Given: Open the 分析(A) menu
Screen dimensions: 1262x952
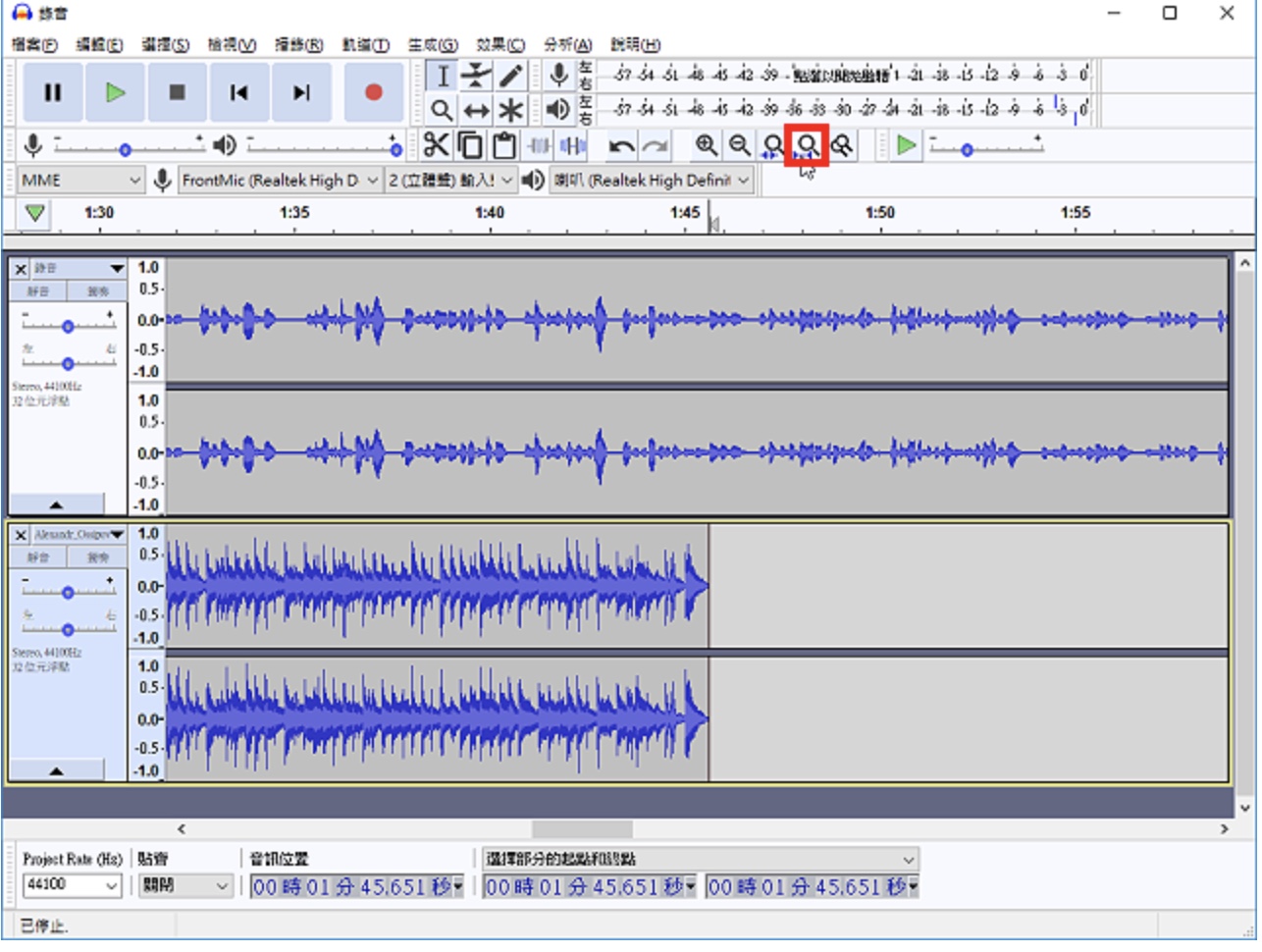Looking at the screenshot, I should click(567, 45).
